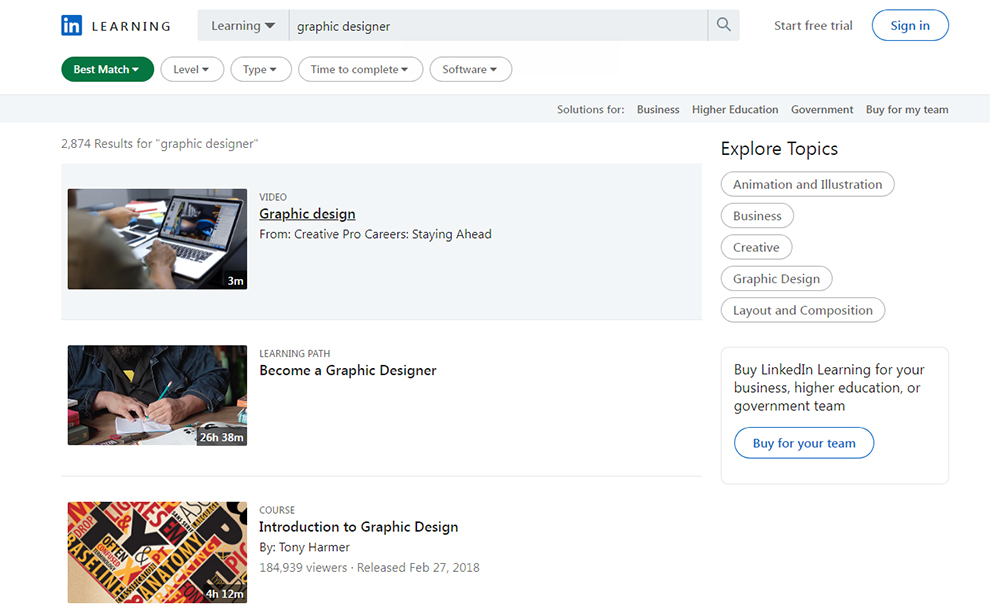Open the Best Match sort dropdown
The width and height of the screenshot is (990, 604).
tap(107, 69)
